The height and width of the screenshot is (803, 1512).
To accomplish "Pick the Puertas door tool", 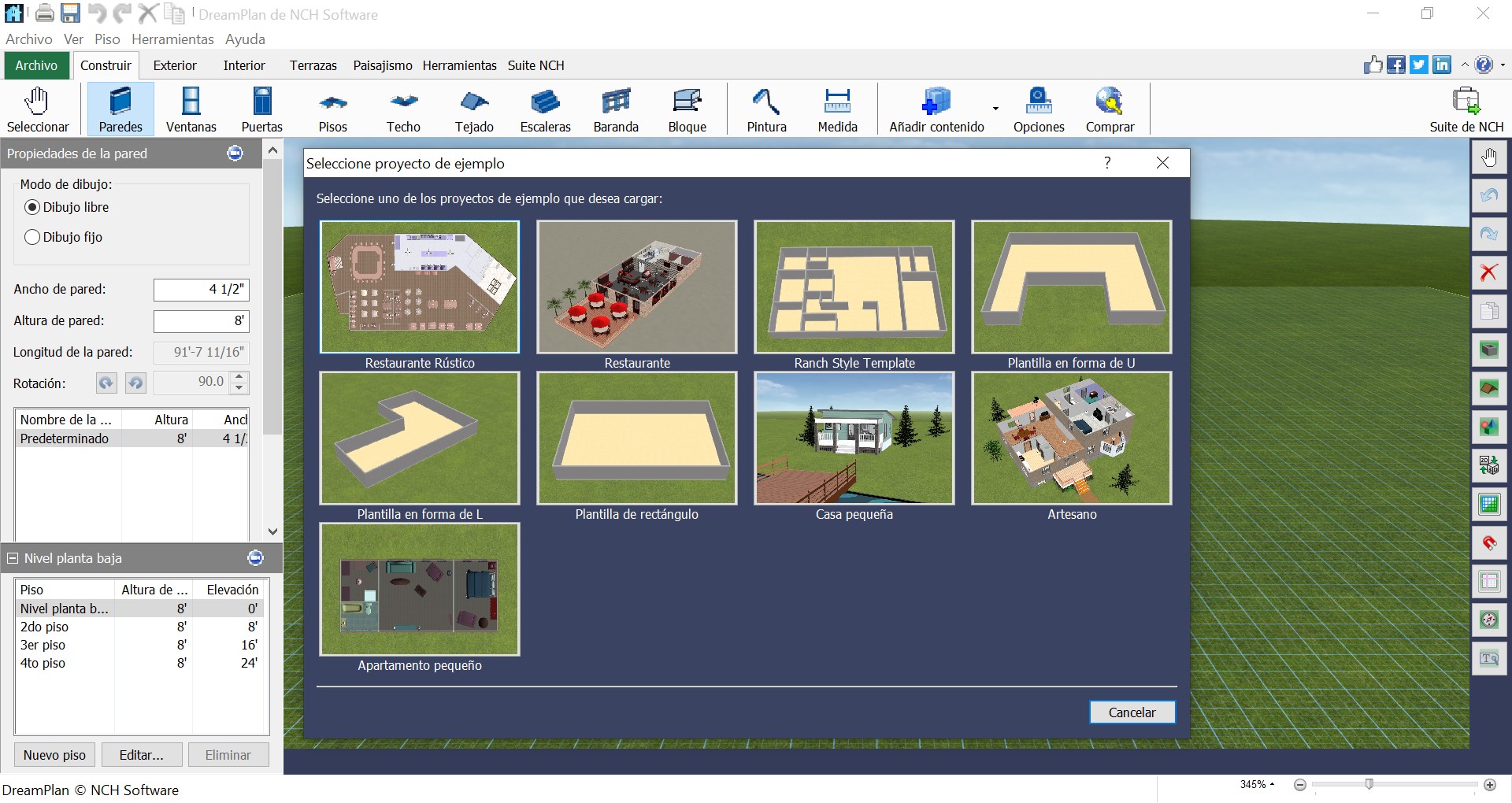I will click(262, 109).
